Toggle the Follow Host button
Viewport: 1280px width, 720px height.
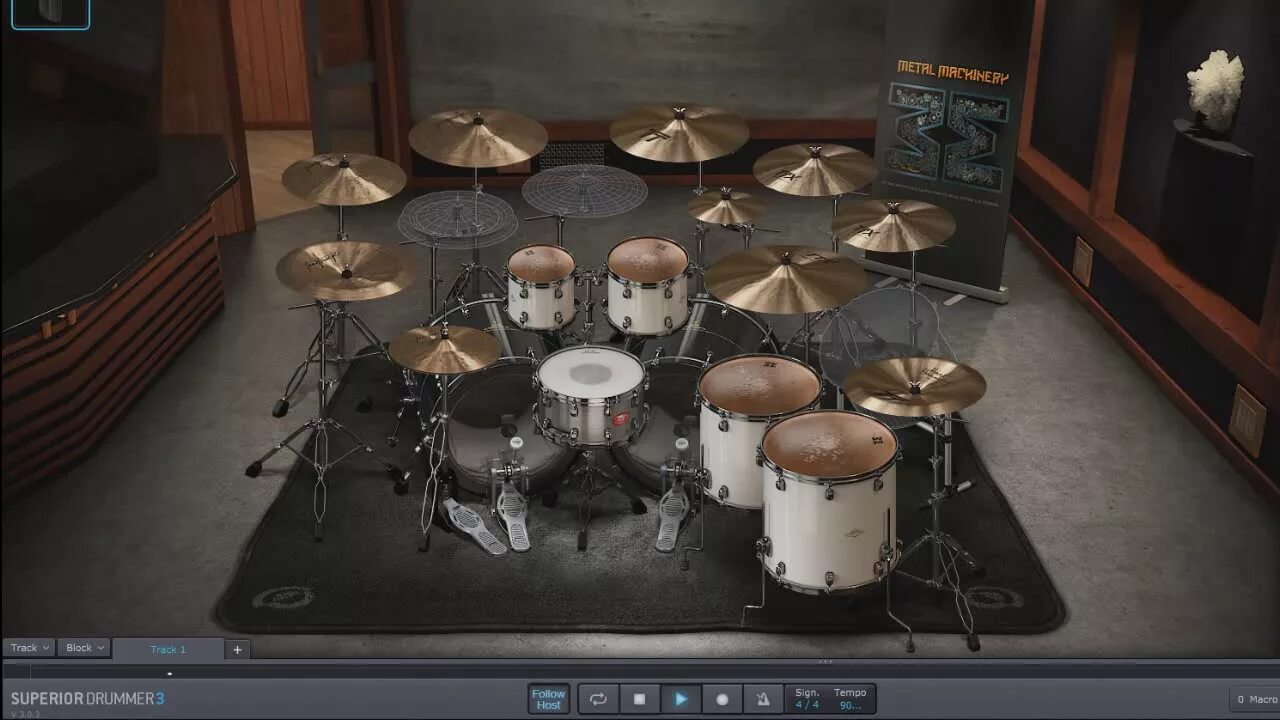548,699
